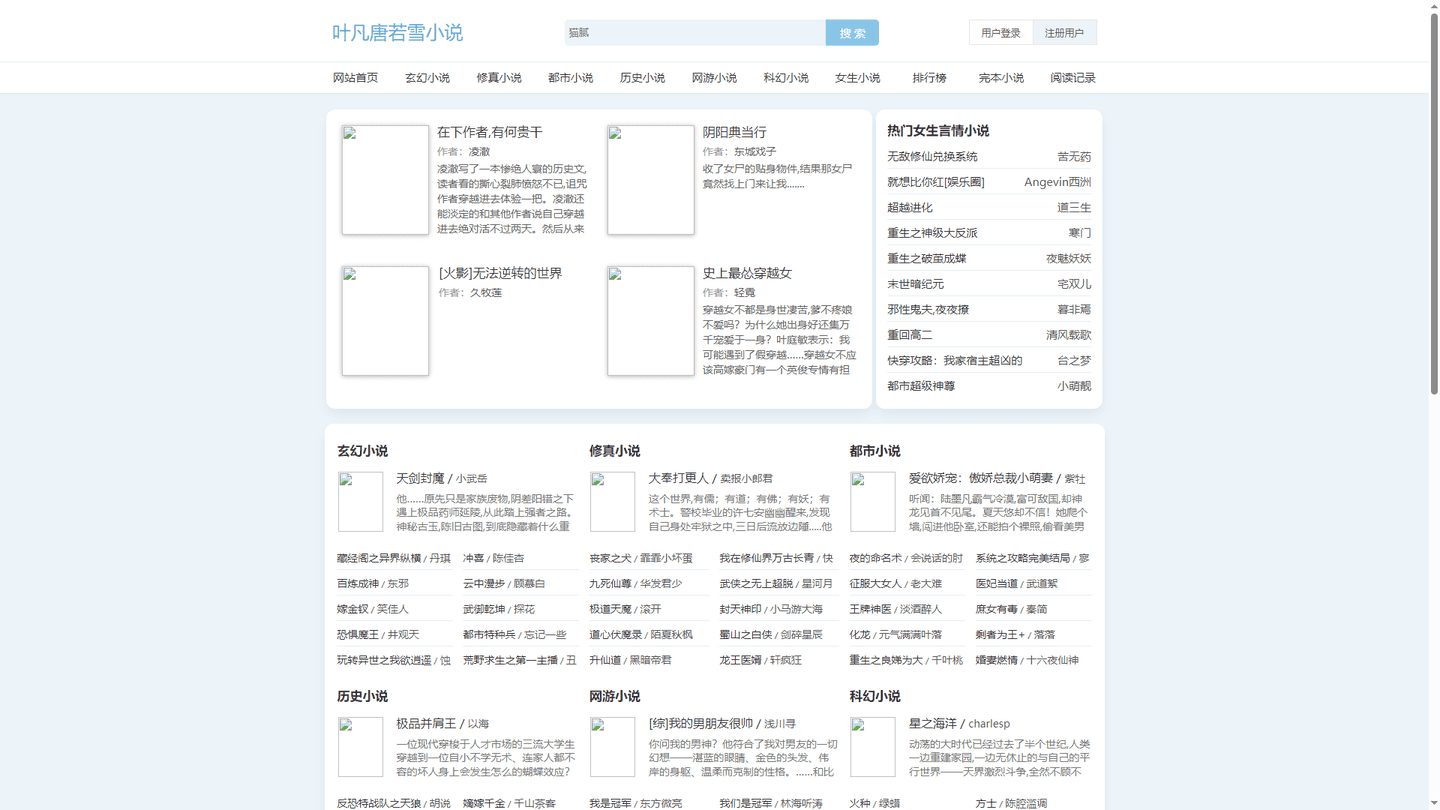Open the title link 阴阳典当行
Image resolution: width=1440 pixels, height=810 pixels.
point(735,132)
